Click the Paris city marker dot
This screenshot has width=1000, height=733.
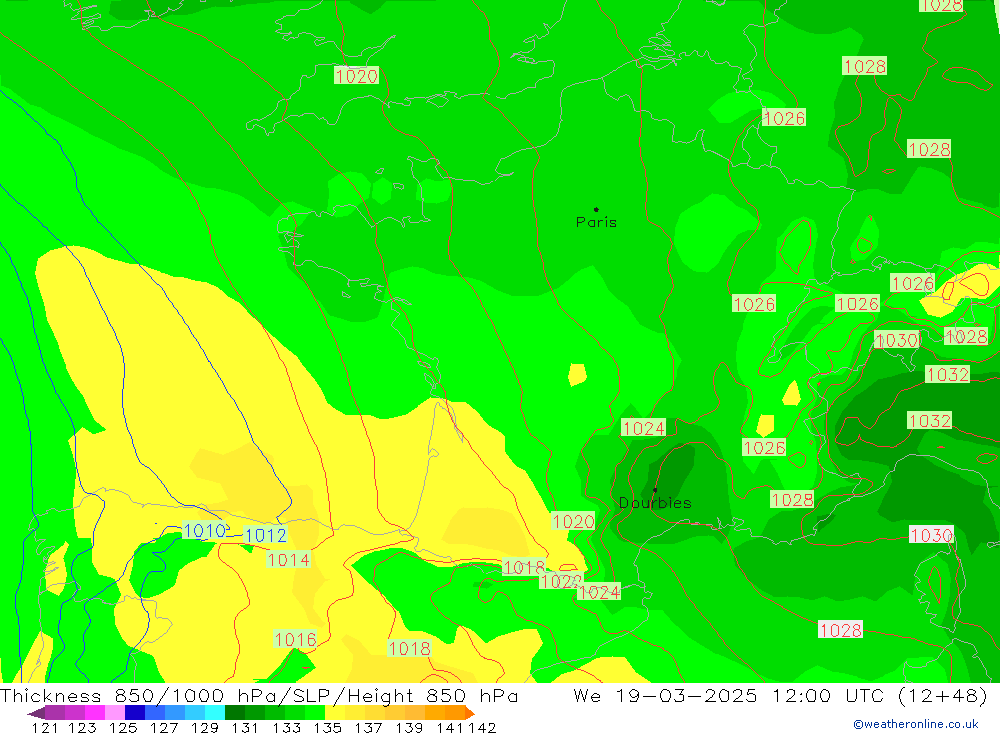click(596, 209)
